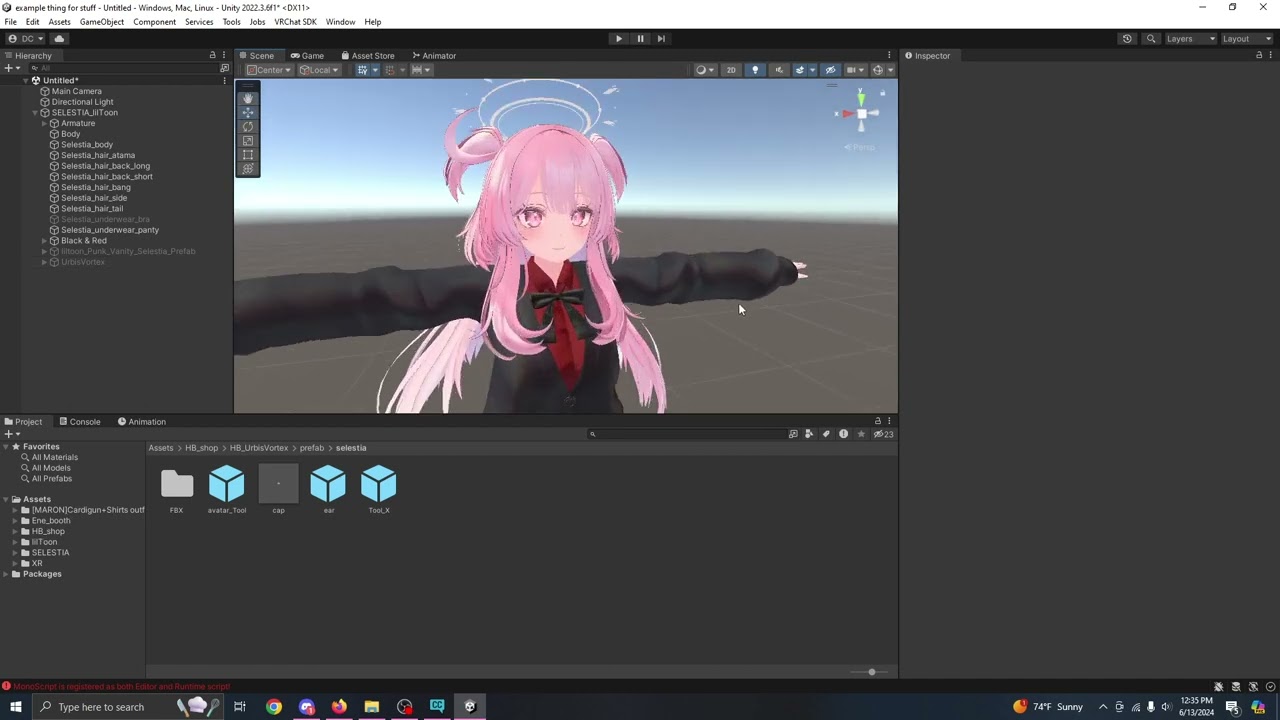Click the Pause button
The height and width of the screenshot is (720, 1280).
tap(640, 39)
